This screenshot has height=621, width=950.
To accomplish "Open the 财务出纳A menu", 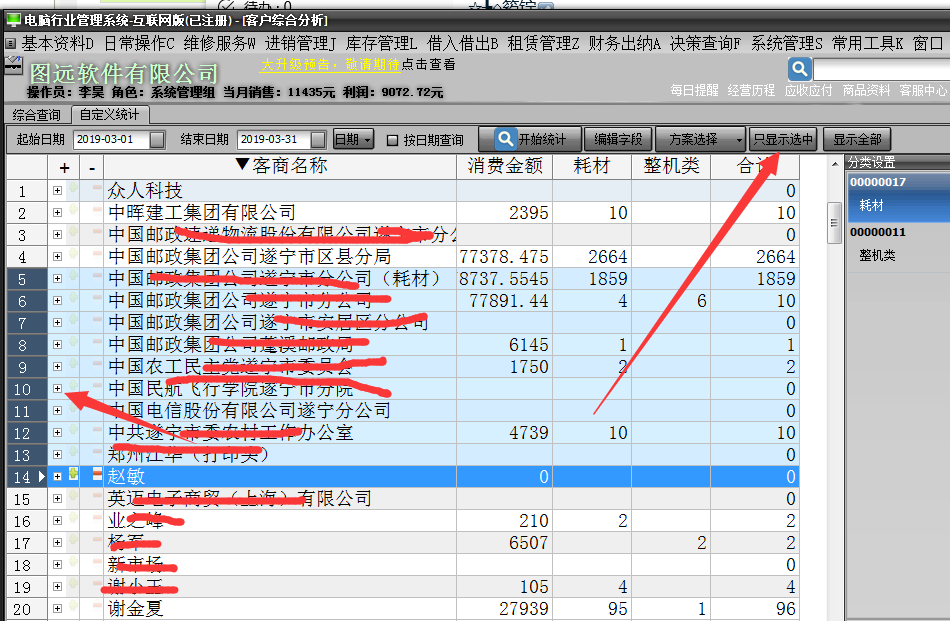I will [625, 44].
